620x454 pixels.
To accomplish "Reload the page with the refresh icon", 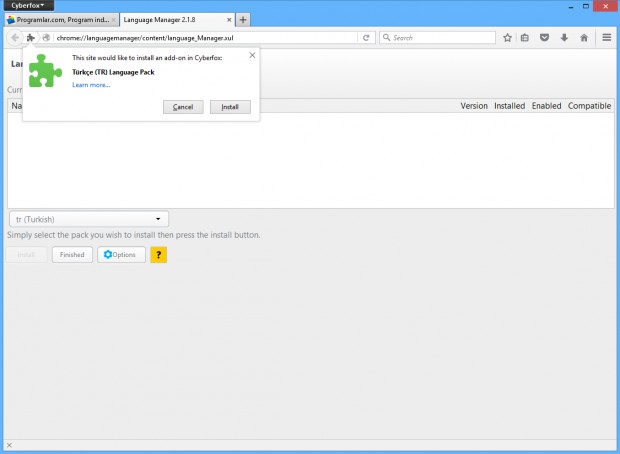I will [366, 38].
